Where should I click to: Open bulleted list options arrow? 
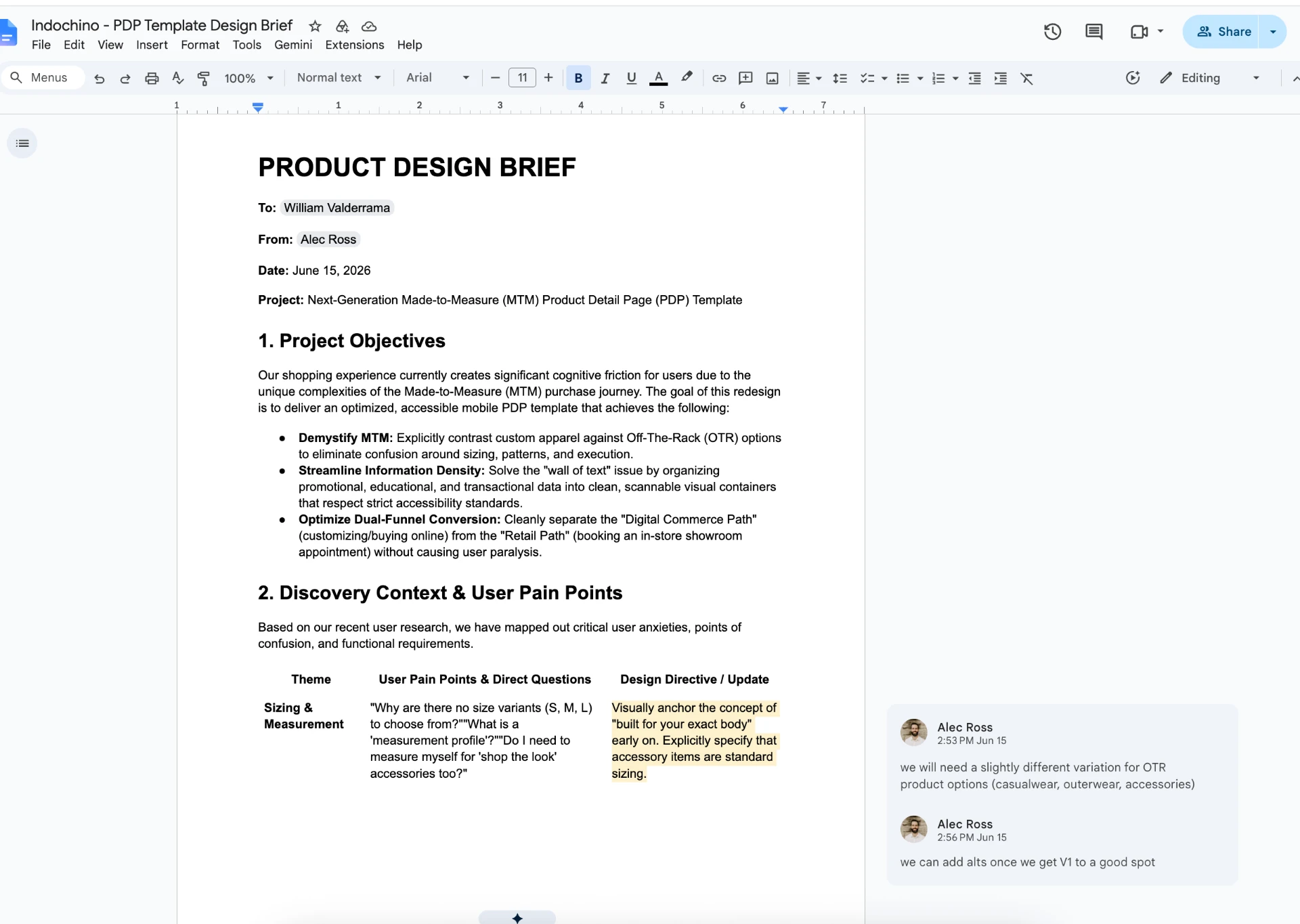click(920, 79)
